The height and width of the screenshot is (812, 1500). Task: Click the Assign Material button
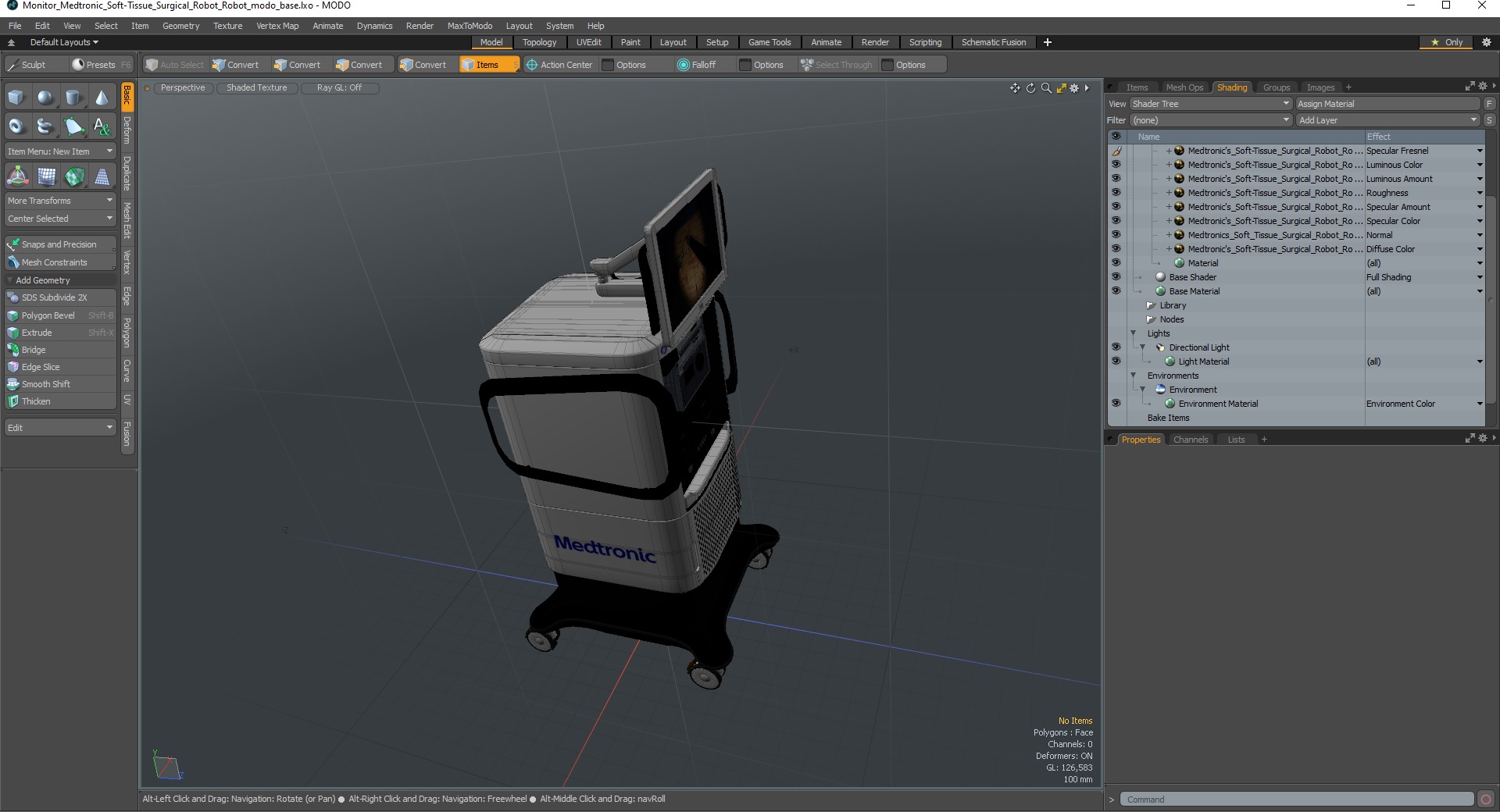click(1387, 104)
